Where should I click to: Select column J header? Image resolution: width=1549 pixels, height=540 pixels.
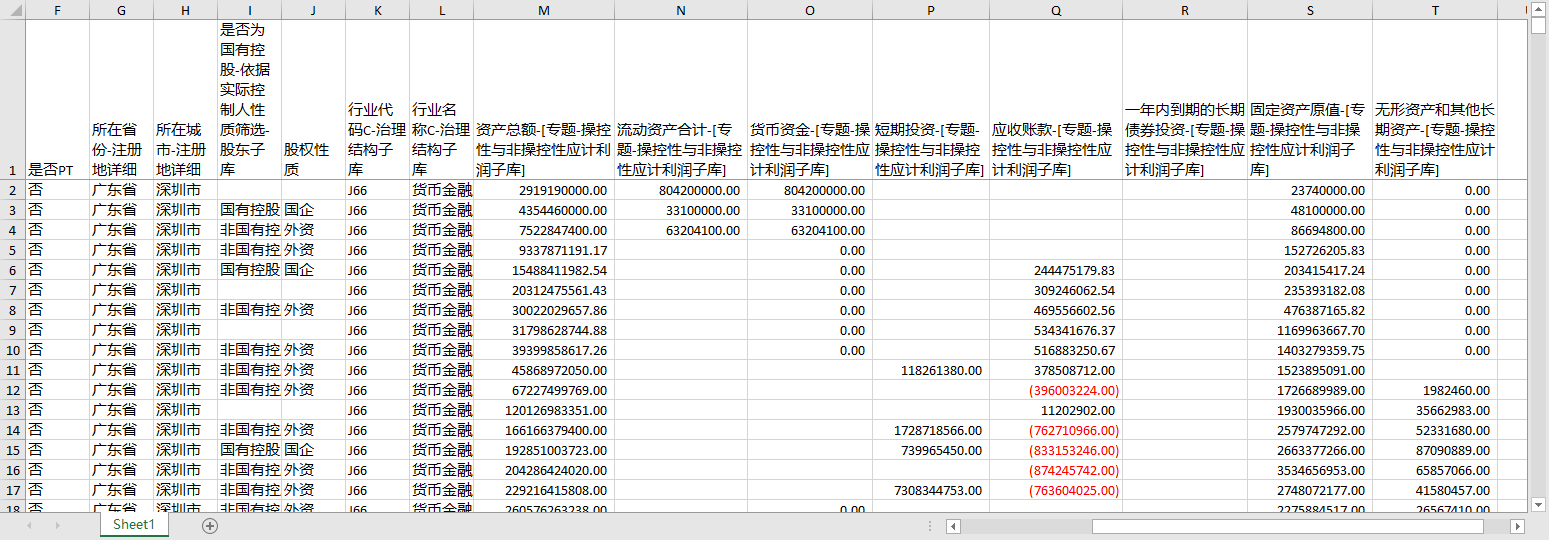(x=313, y=10)
